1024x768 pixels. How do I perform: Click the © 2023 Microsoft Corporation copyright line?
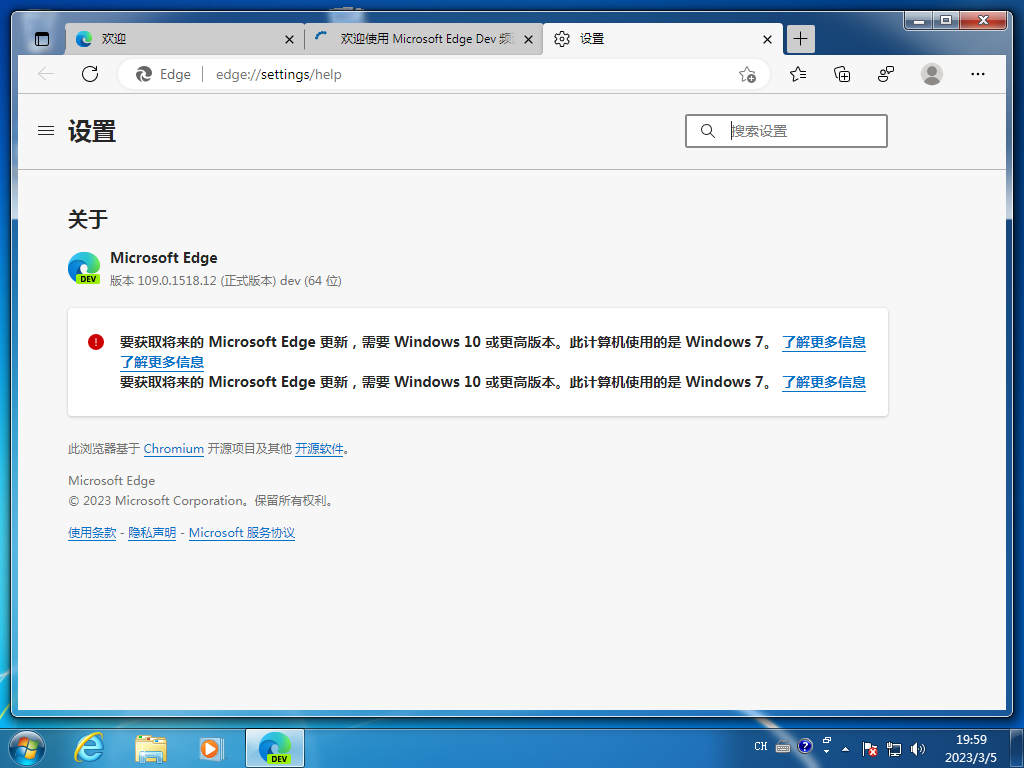(202, 501)
